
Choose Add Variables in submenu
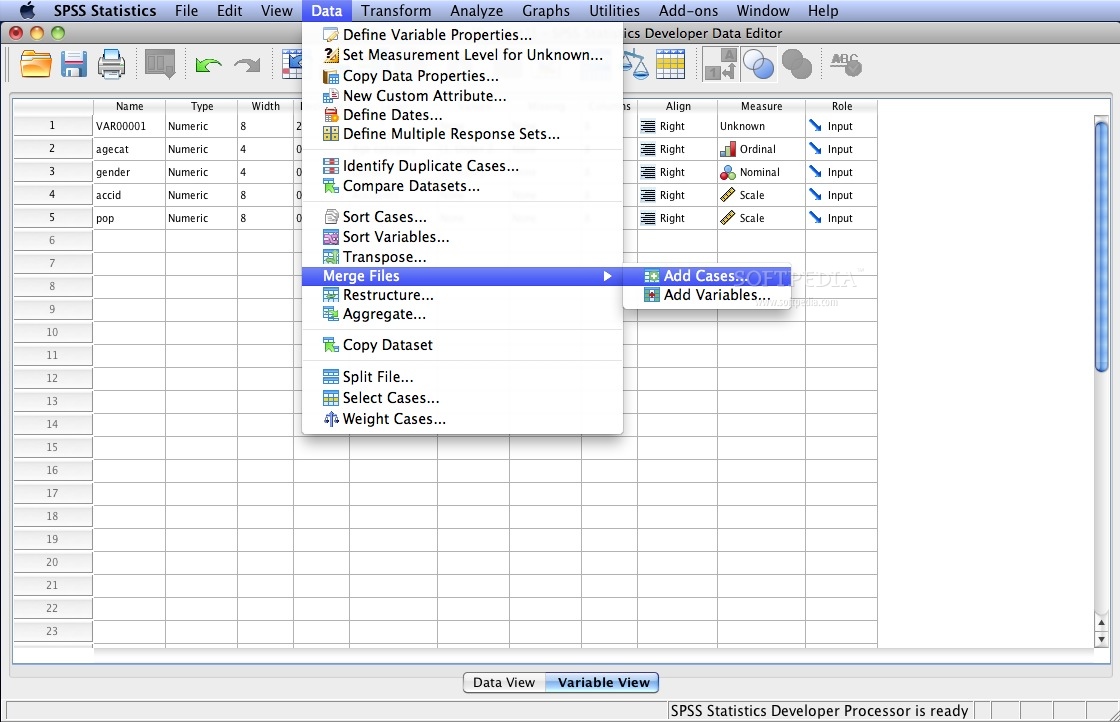coord(706,295)
